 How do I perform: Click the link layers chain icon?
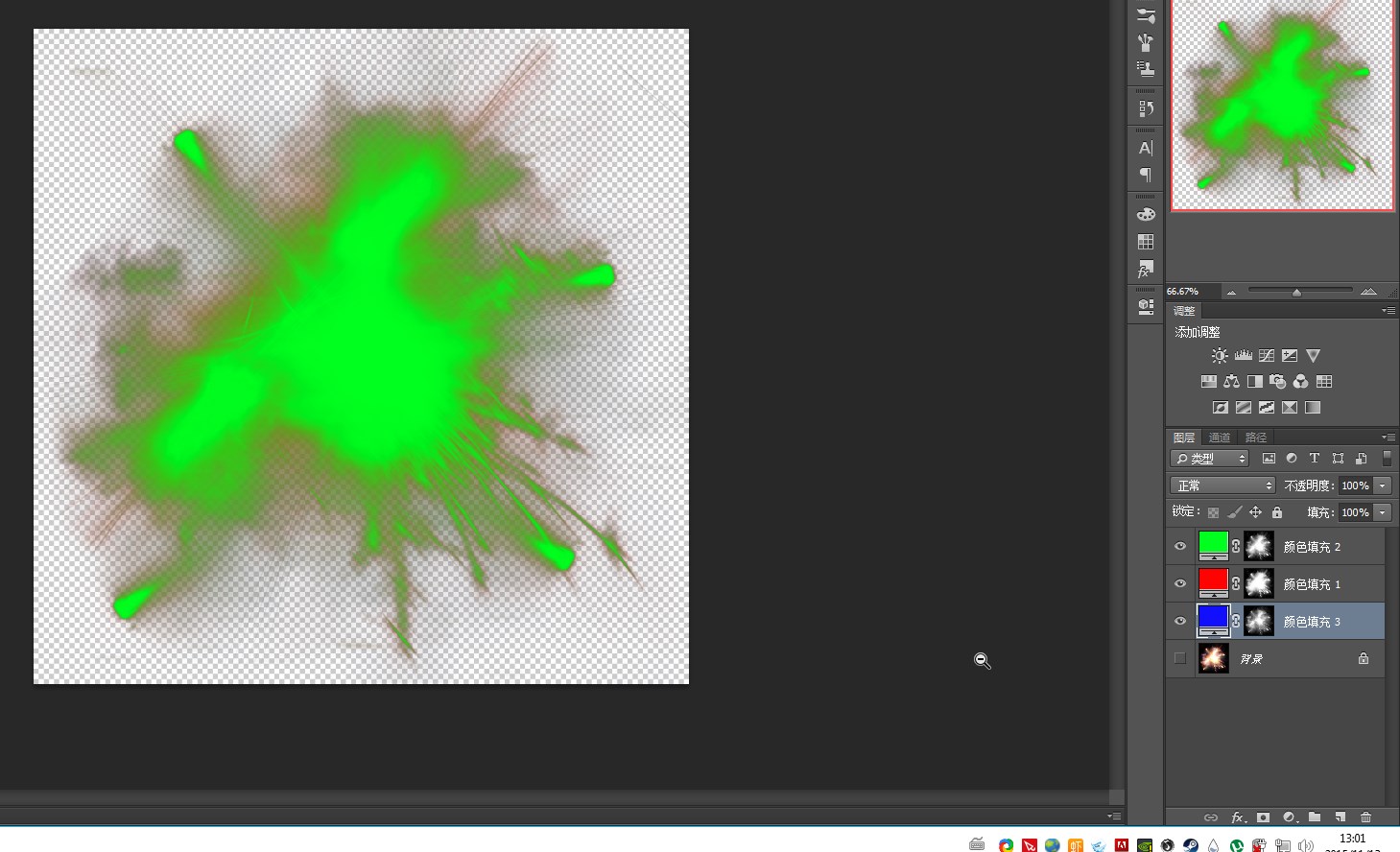point(1211,817)
